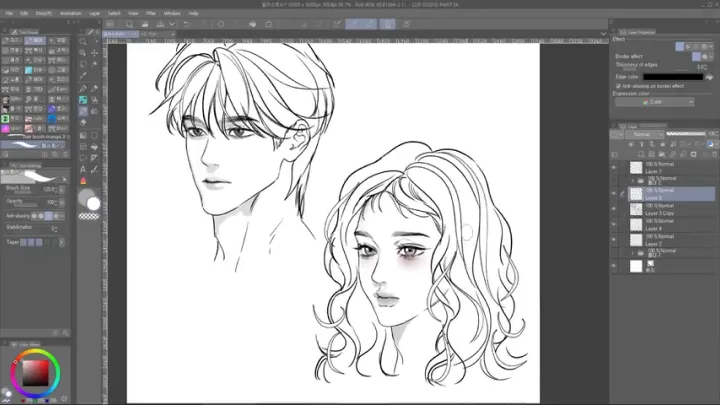Click the Lock layer icon
The height and width of the screenshot is (405, 720).
point(663,144)
